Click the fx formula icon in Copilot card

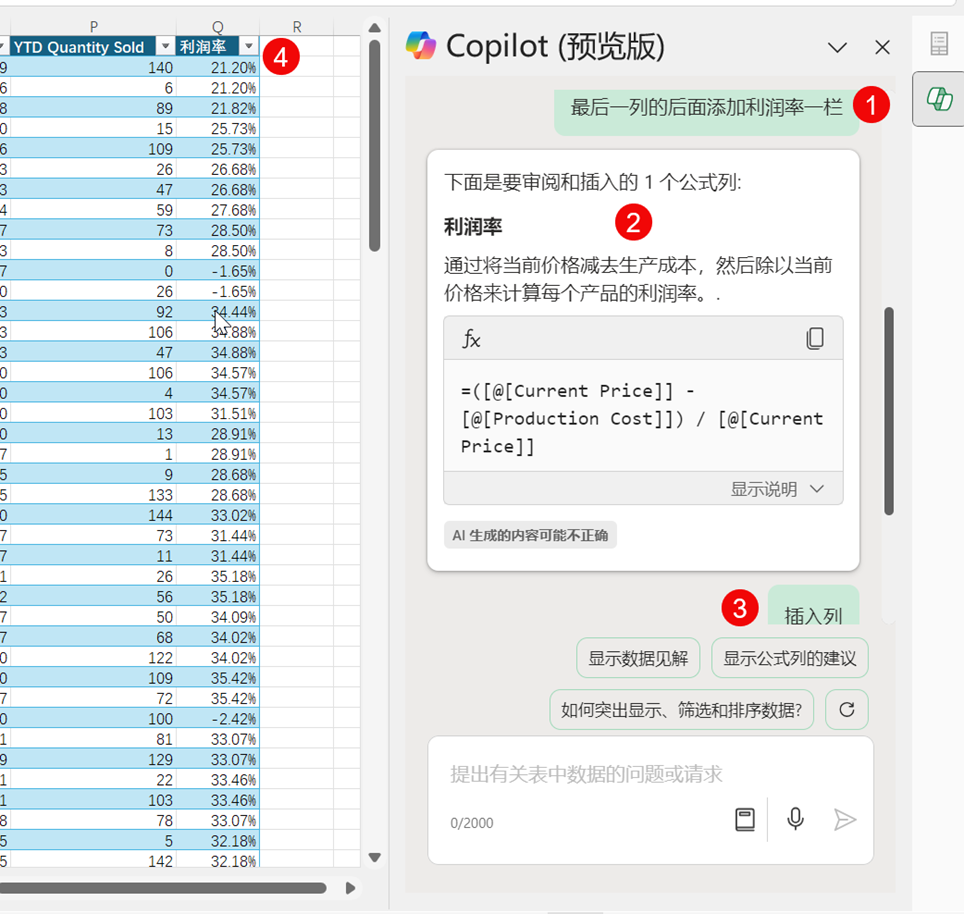tap(471, 338)
